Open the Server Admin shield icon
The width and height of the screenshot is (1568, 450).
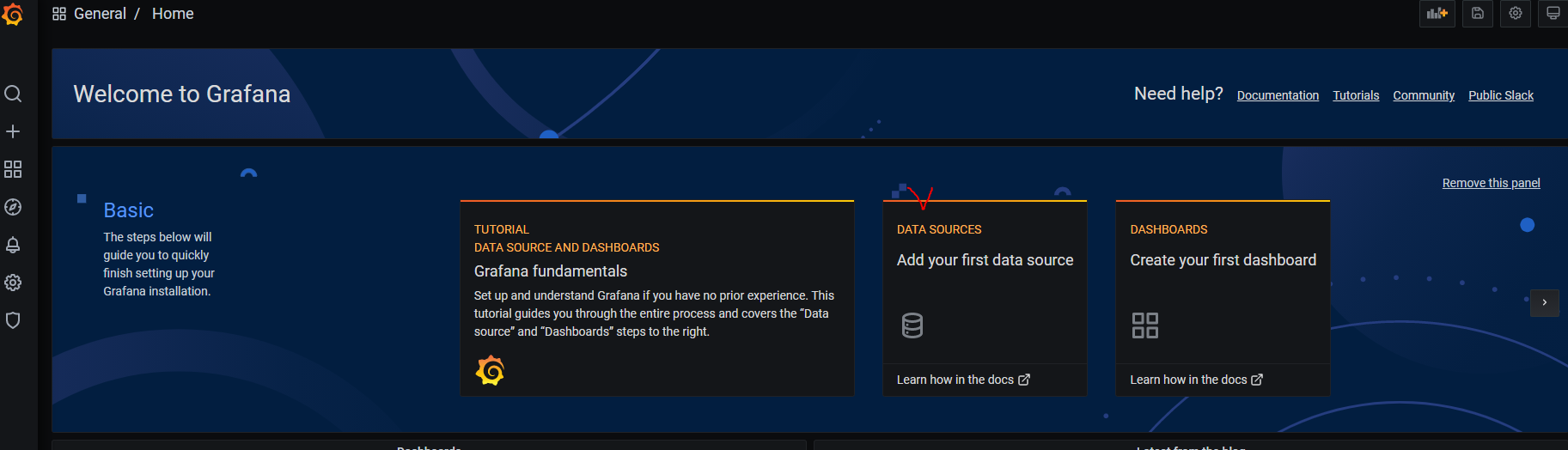tap(13, 320)
